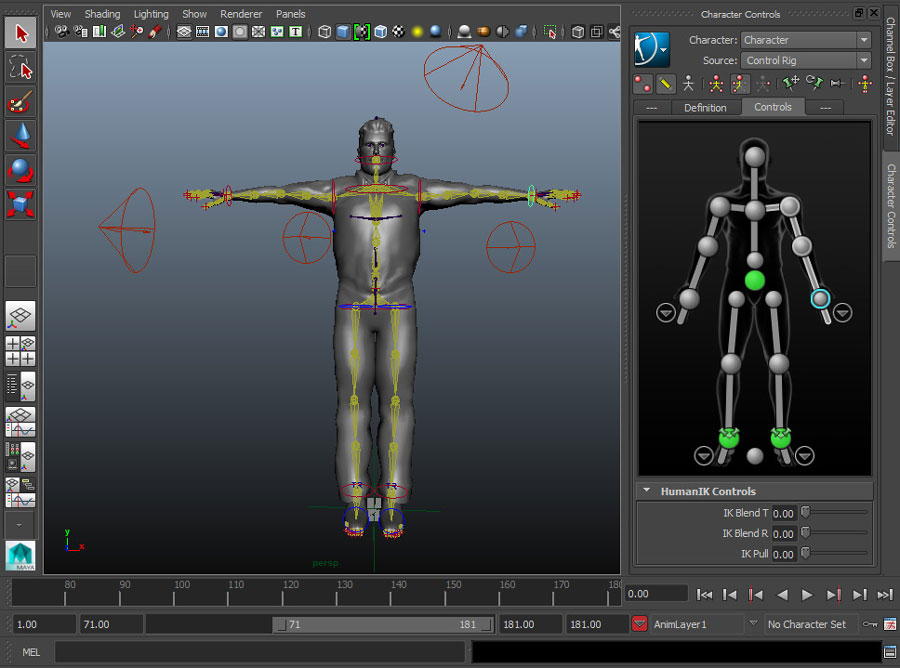Collapse the HumanIK Controls section

coord(645,490)
